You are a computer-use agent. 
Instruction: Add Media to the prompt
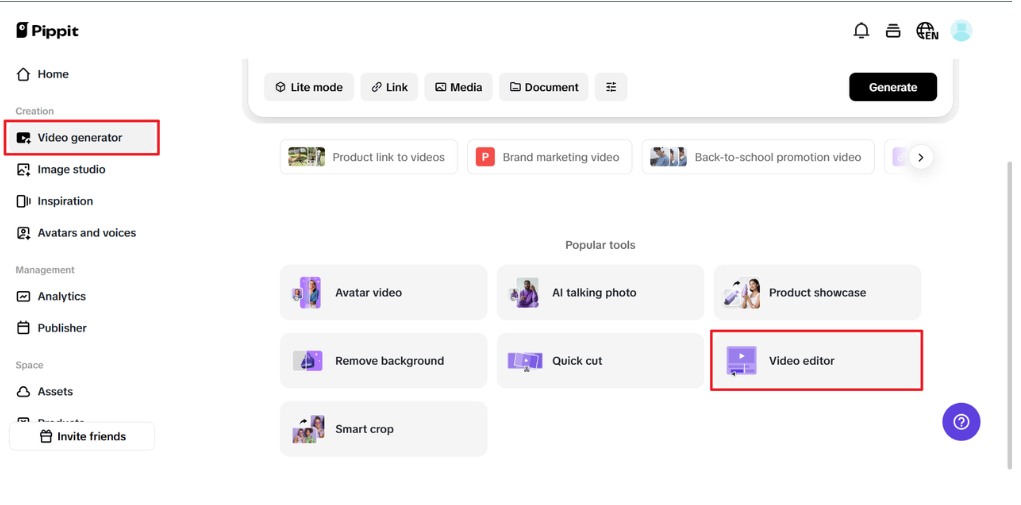tap(458, 87)
